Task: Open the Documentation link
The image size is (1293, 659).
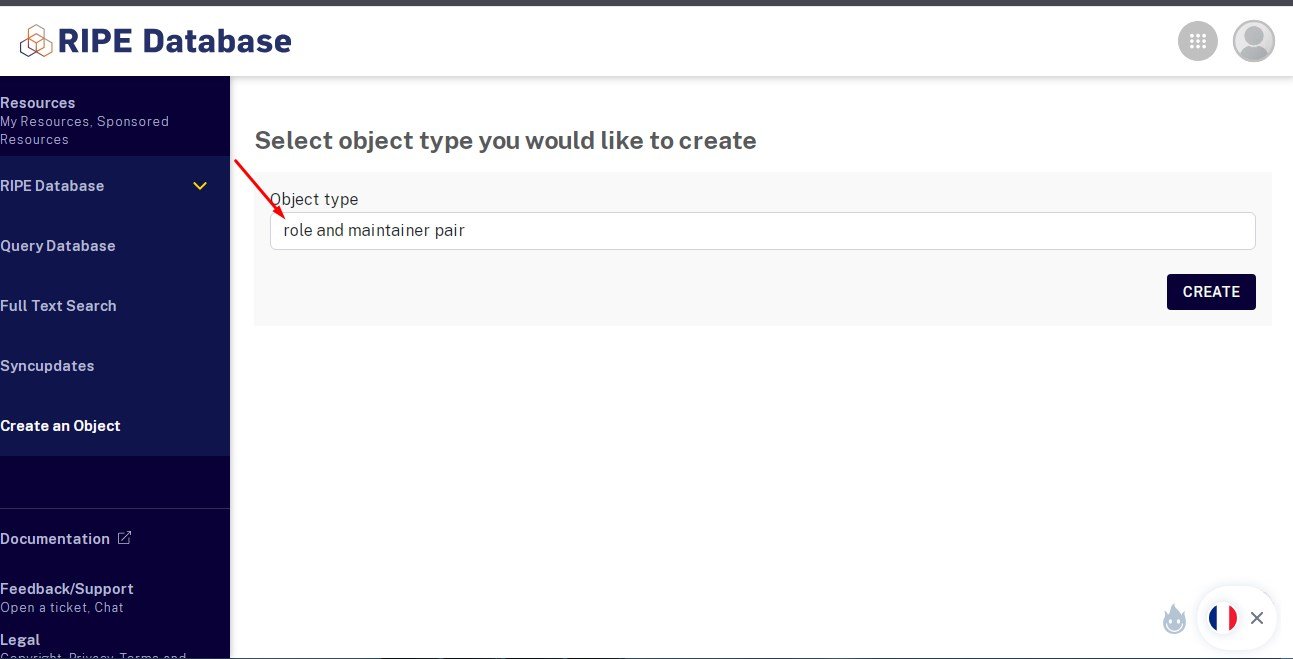Action: (x=55, y=539)
